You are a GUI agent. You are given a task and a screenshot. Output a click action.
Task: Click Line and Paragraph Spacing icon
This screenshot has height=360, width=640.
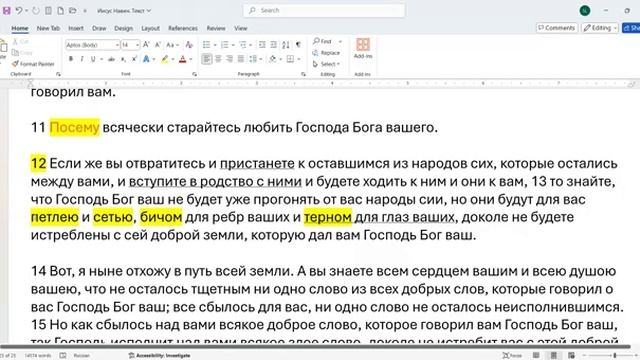tap(253, 59)
